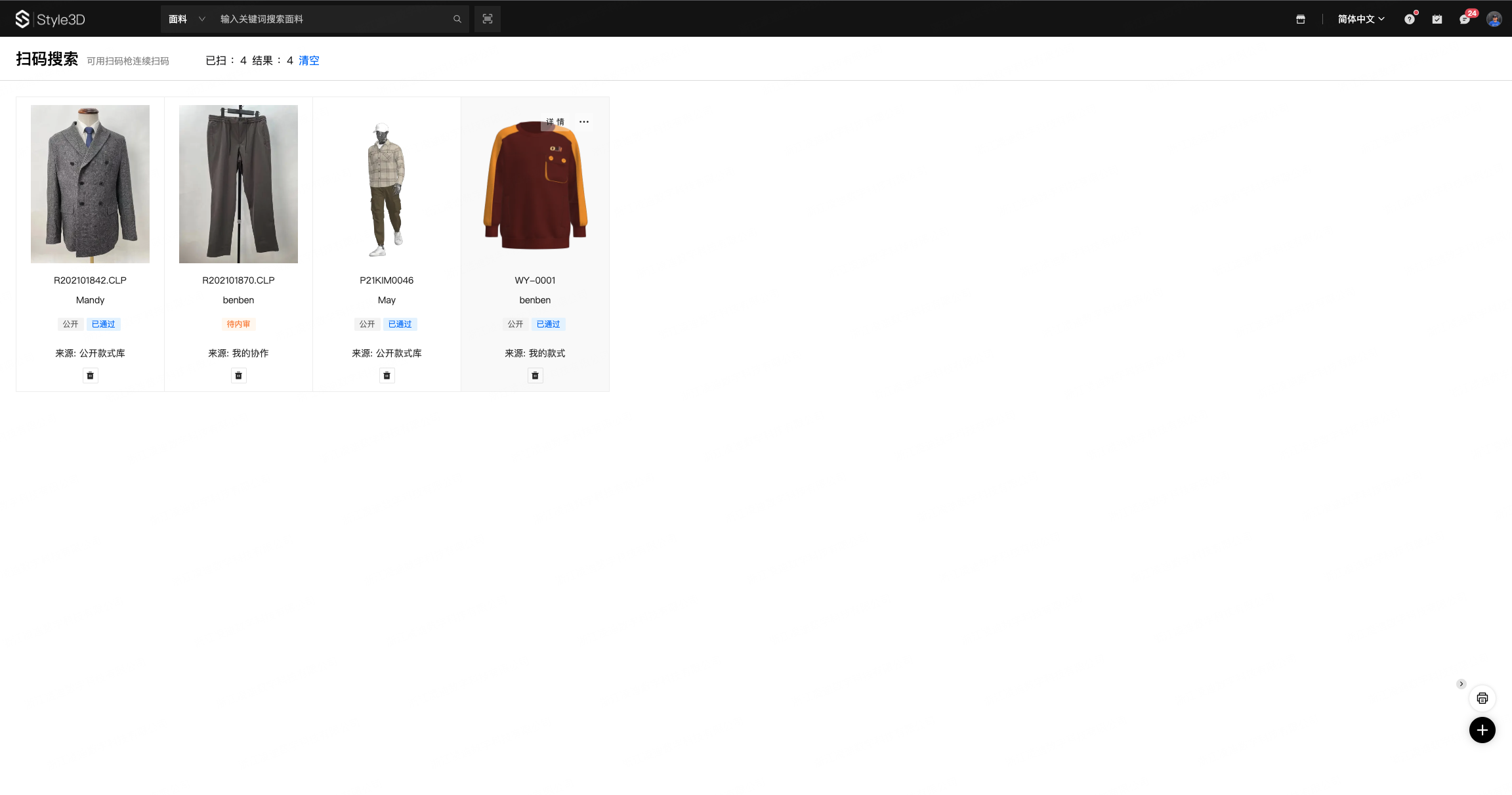Collapse the floating panel chevron arrow
The height and width of the screenshot is (795, 1512).
(1461, 684)
